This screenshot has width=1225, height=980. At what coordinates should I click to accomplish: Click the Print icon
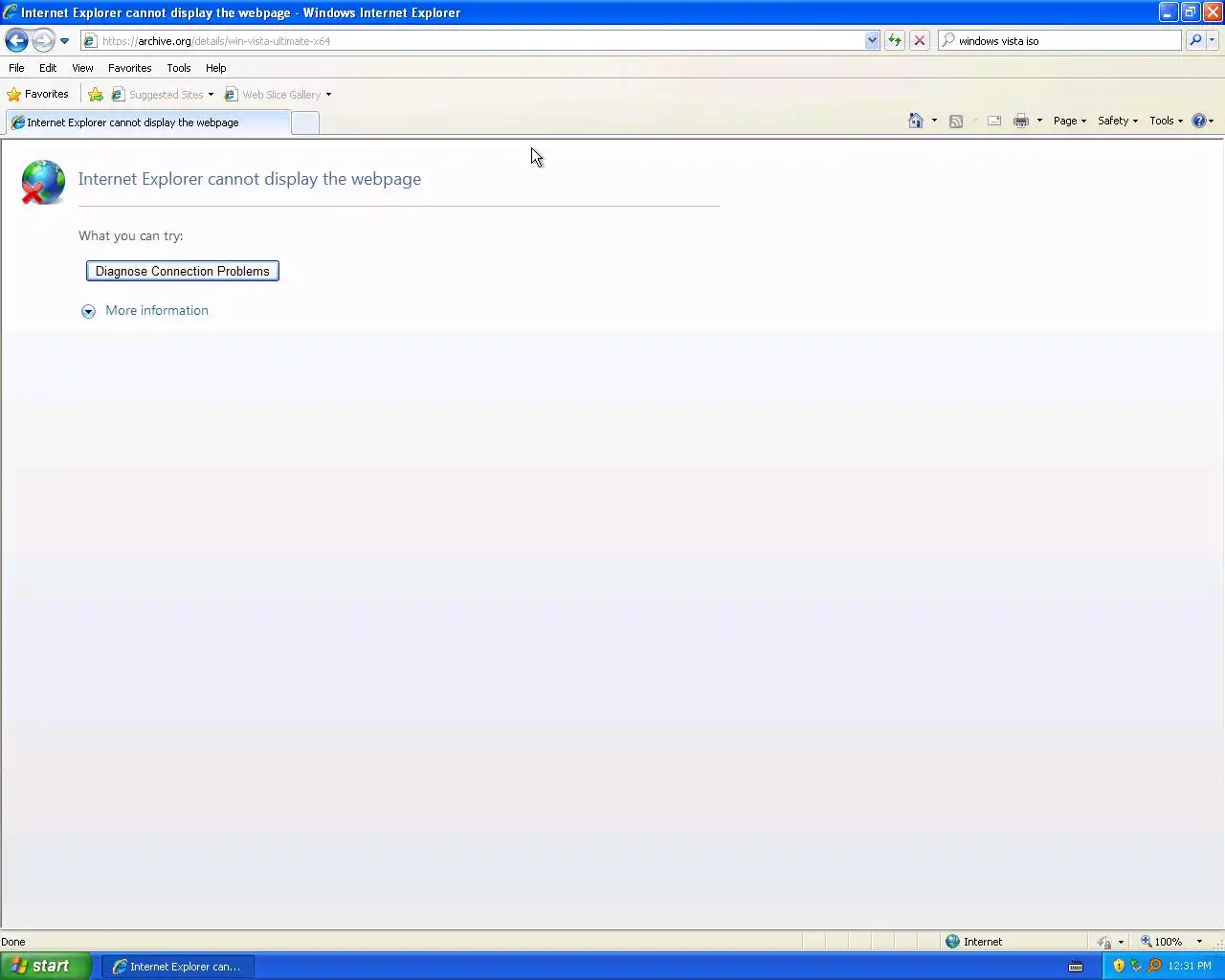pos(1021,121)
